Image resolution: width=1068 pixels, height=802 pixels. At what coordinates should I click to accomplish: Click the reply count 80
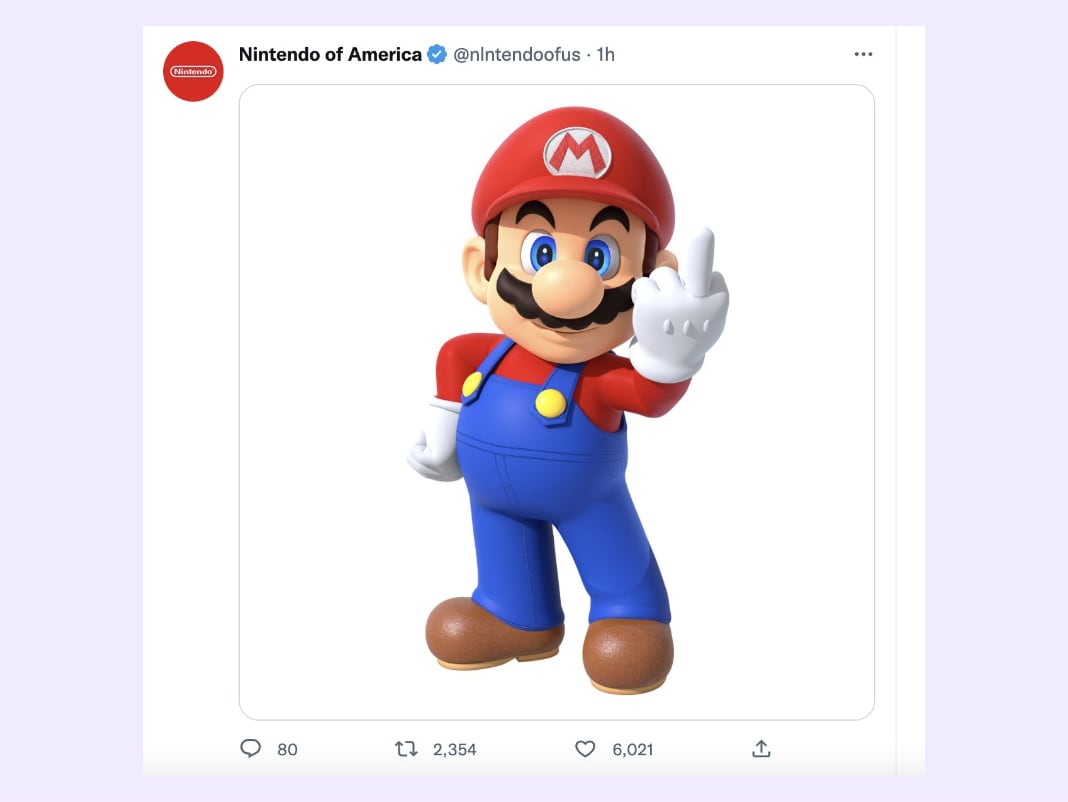tap(287, 749)
